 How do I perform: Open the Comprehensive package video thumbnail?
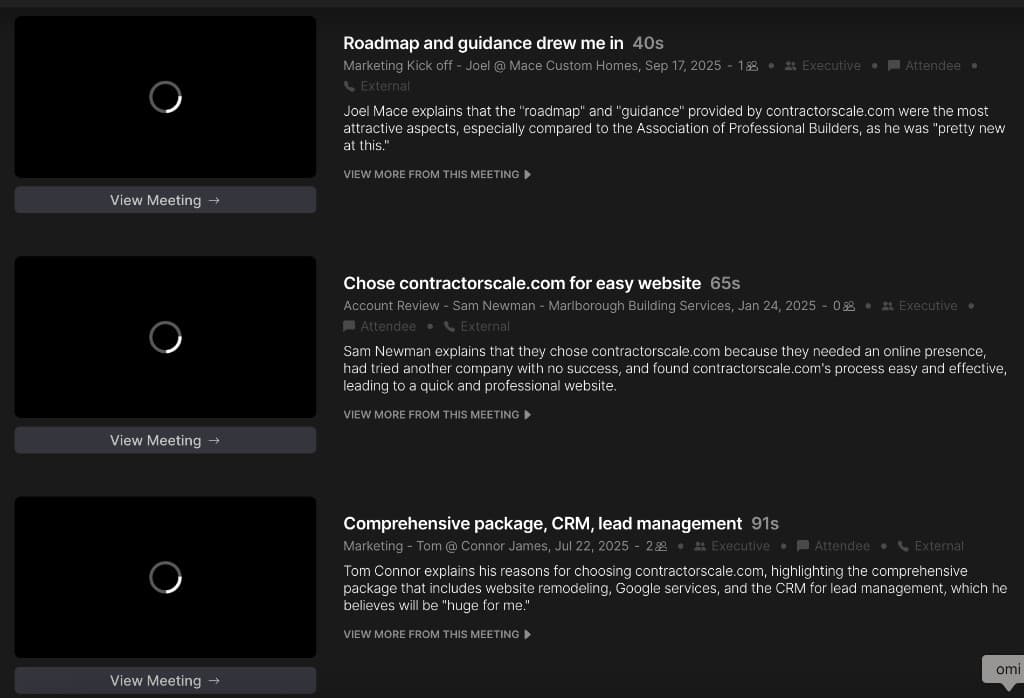(165, 577)
